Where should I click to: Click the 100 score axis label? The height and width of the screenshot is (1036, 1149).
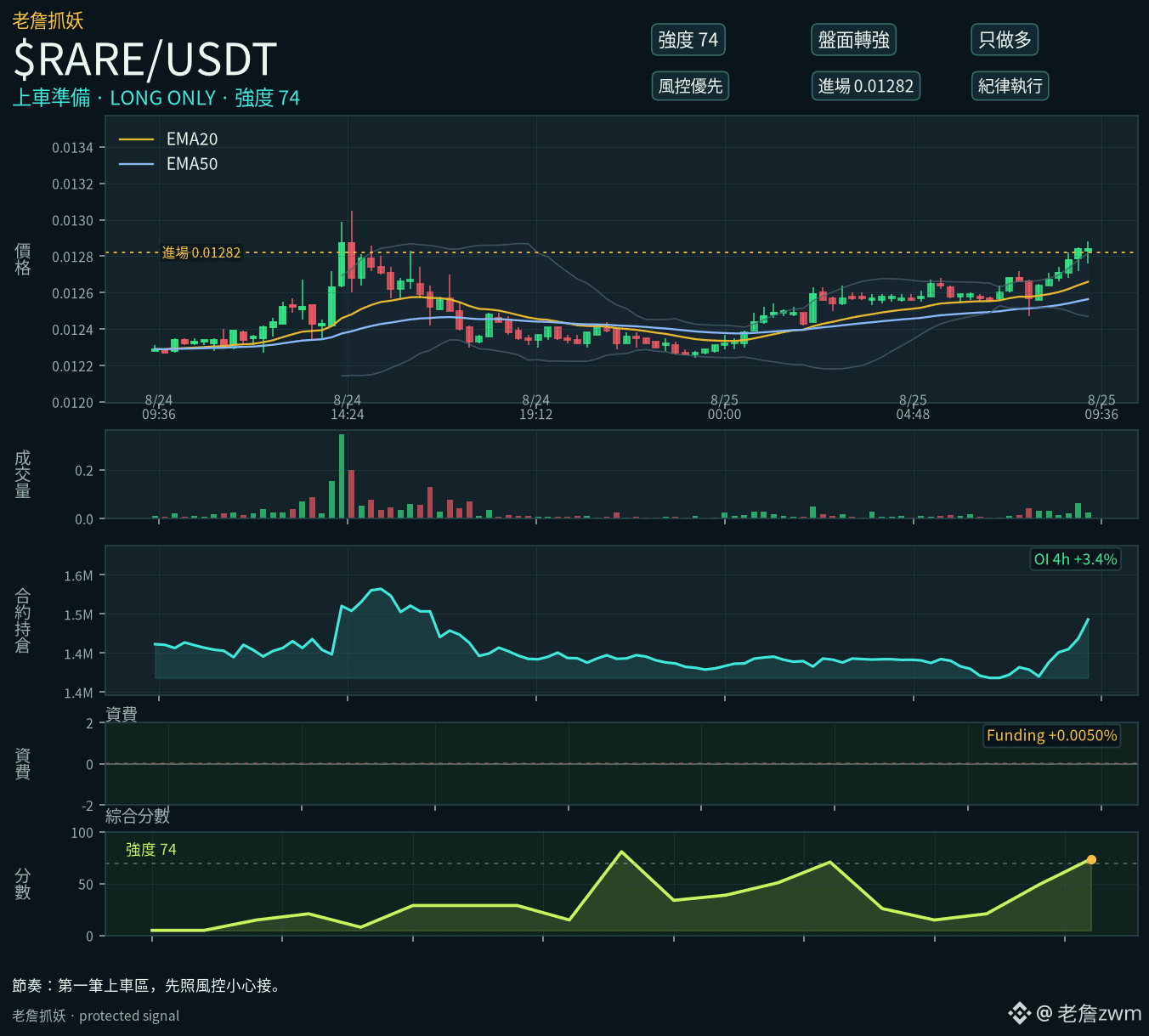coord(82,833)
